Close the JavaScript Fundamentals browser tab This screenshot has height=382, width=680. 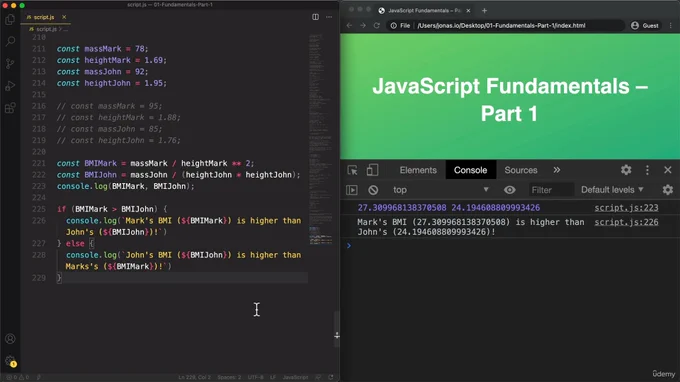[x=468, y=10]
